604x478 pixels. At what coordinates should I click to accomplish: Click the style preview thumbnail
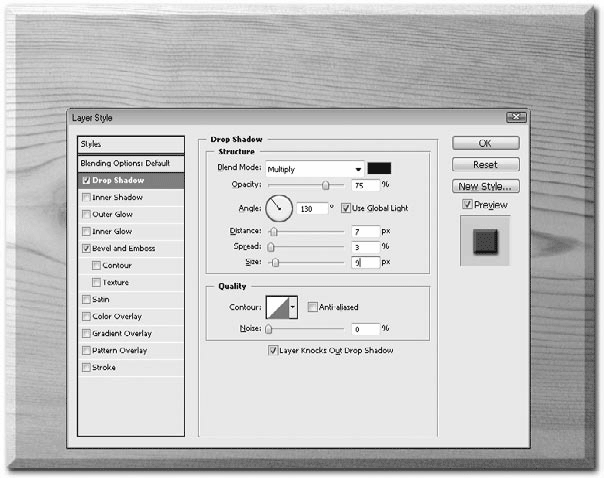485,241
